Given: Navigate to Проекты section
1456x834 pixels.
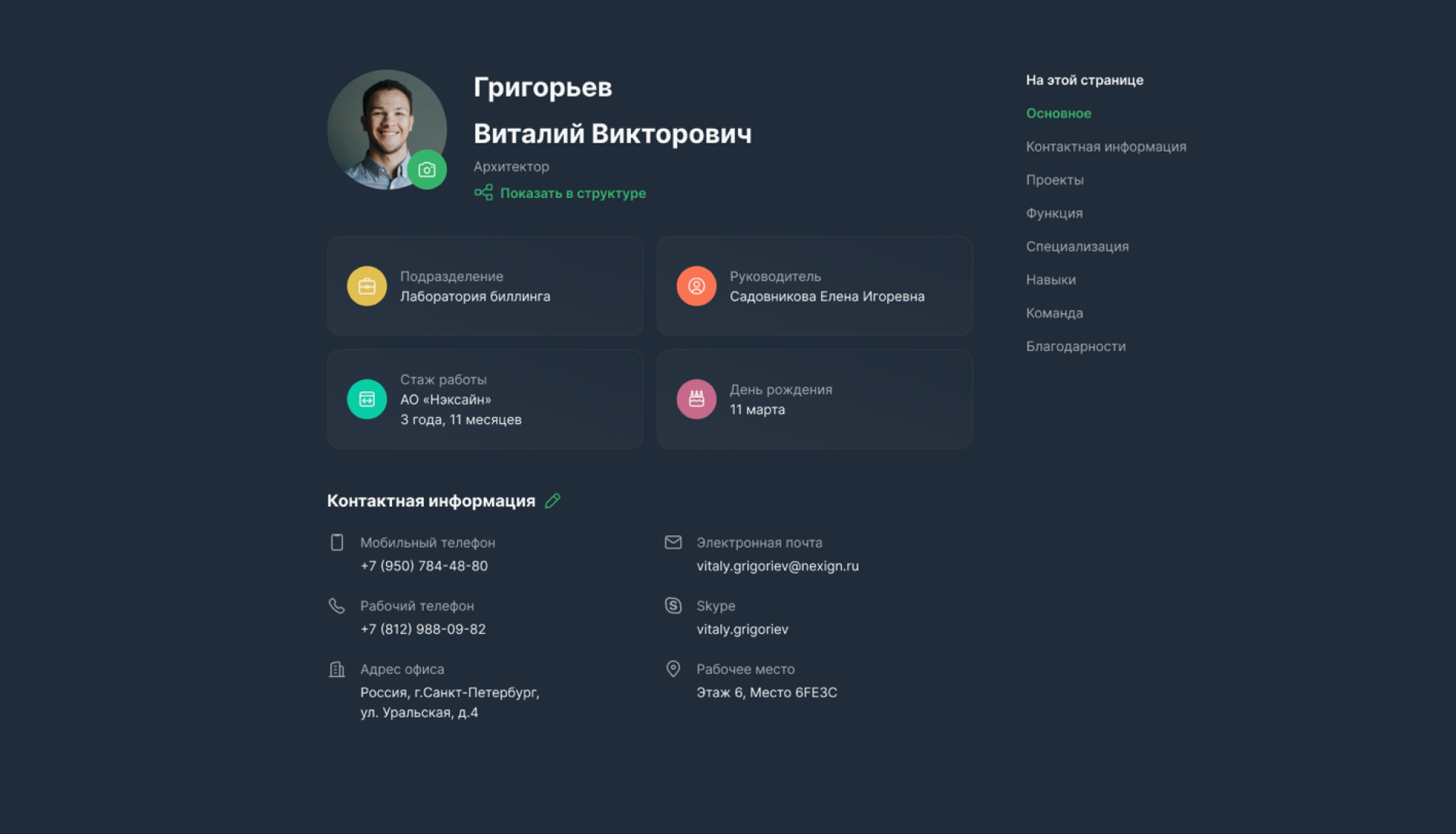Looking at the screenshot, I should (x=1055, y=180).
